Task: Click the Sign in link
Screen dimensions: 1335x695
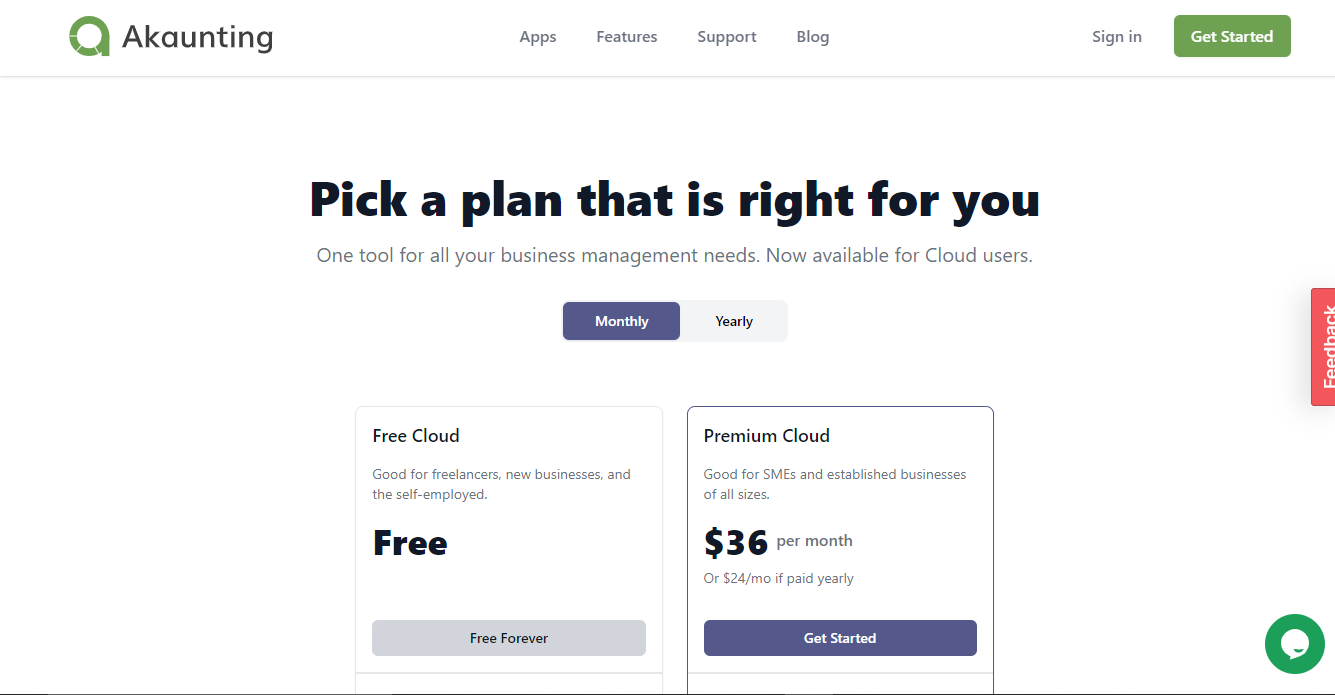Action: pyautogui.click(x=1116, y=37)
